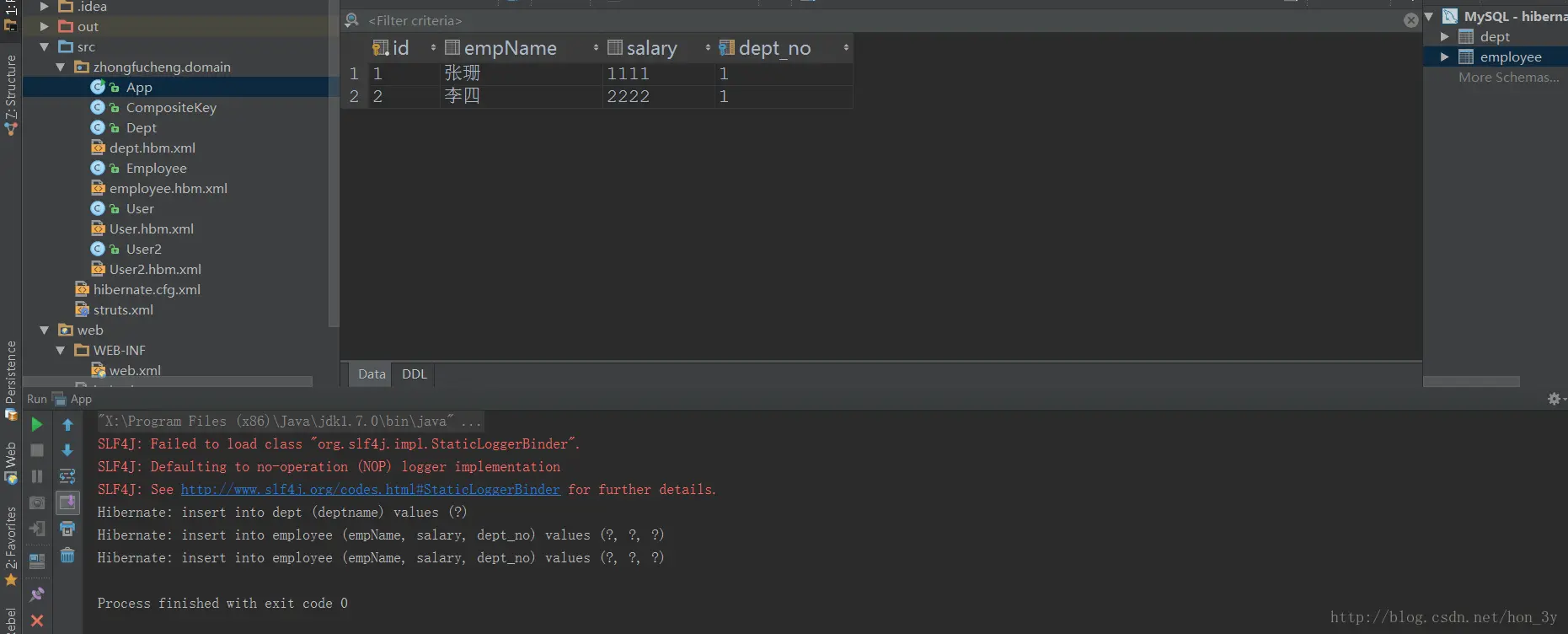Sort table by dept_no column header
This screenshot has height=634, width=1568.
[x=784, y=48]
